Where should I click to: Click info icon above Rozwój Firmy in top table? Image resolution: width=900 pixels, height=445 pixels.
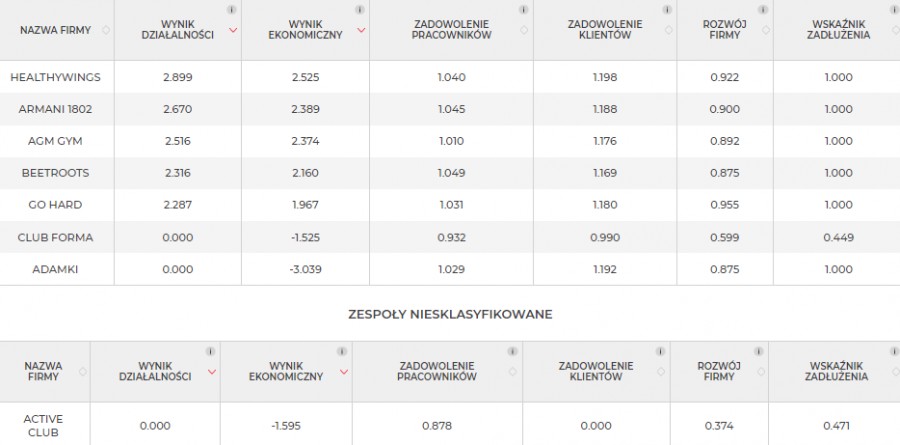click(763, 10)
